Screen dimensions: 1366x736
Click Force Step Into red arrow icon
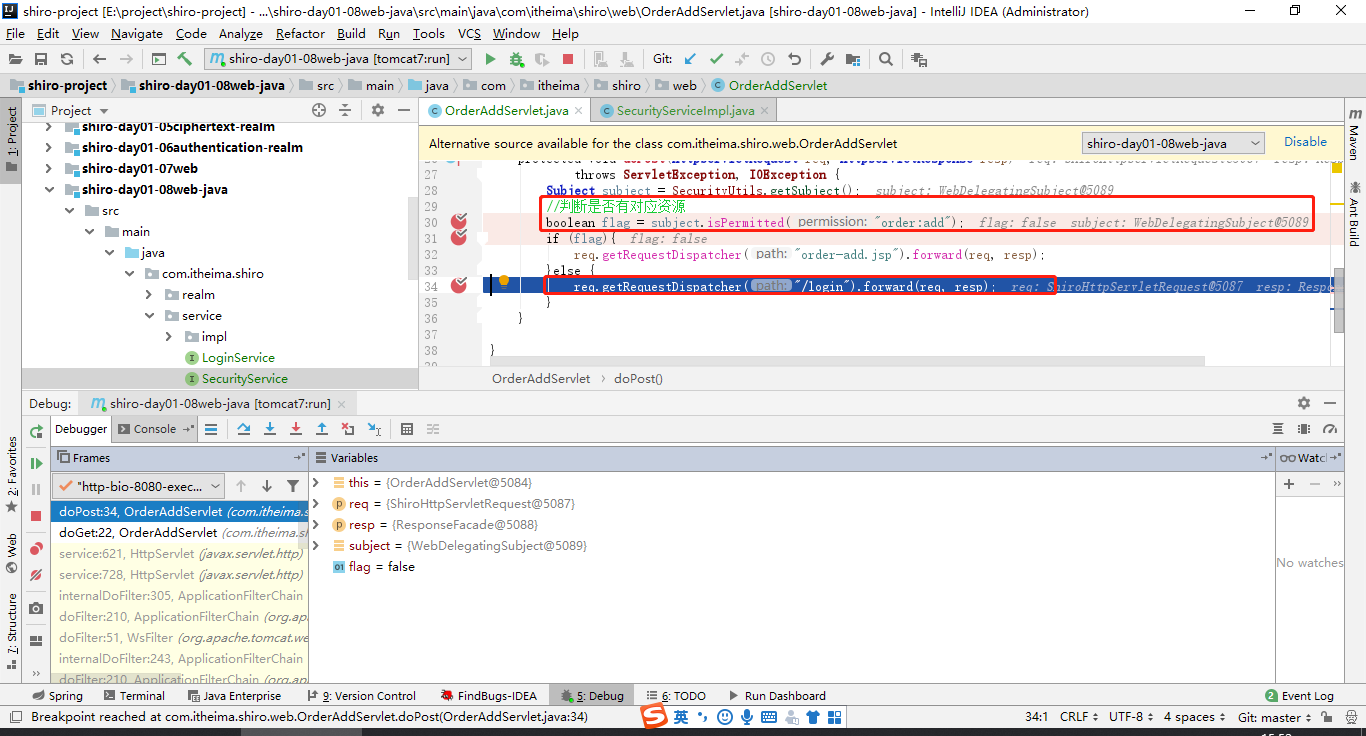point(296,429)
